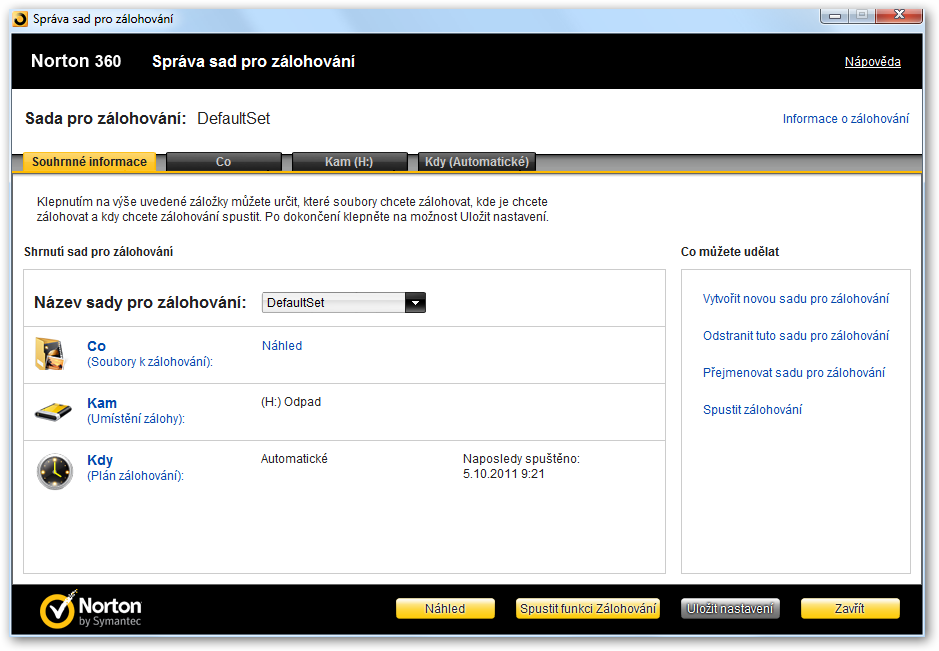Screen dimensions: 939x651
Task: Click the Naposledy spuštěno label
Action: tap(521, 459)
